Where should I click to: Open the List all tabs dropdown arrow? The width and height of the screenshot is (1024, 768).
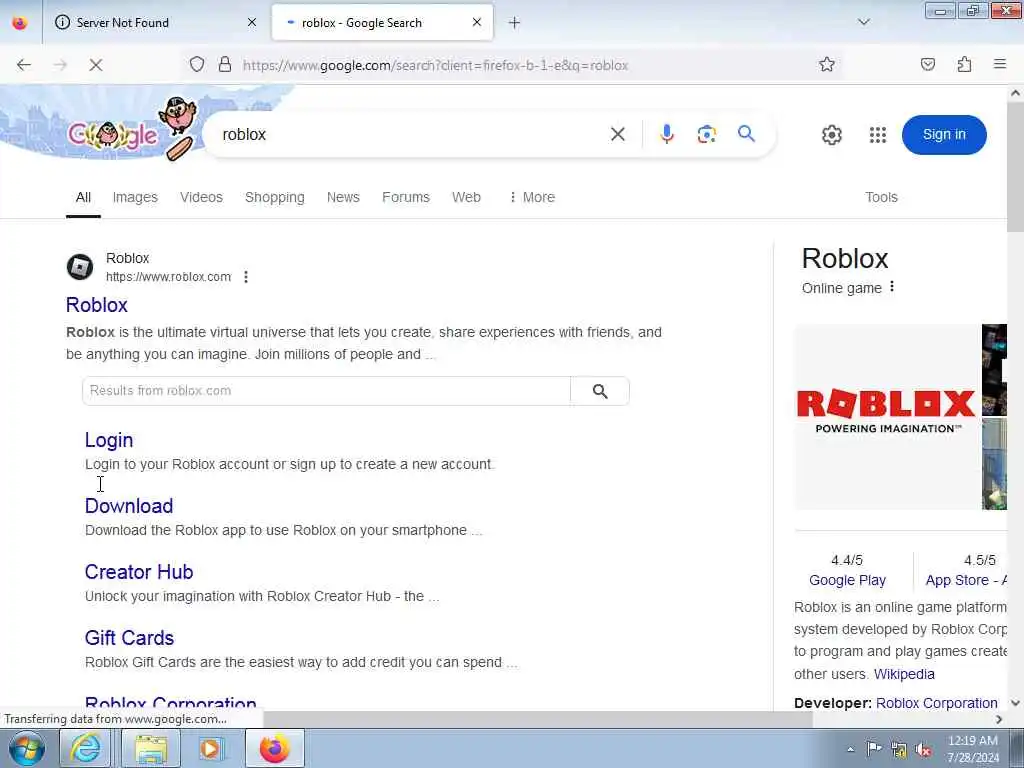point(863,22)
